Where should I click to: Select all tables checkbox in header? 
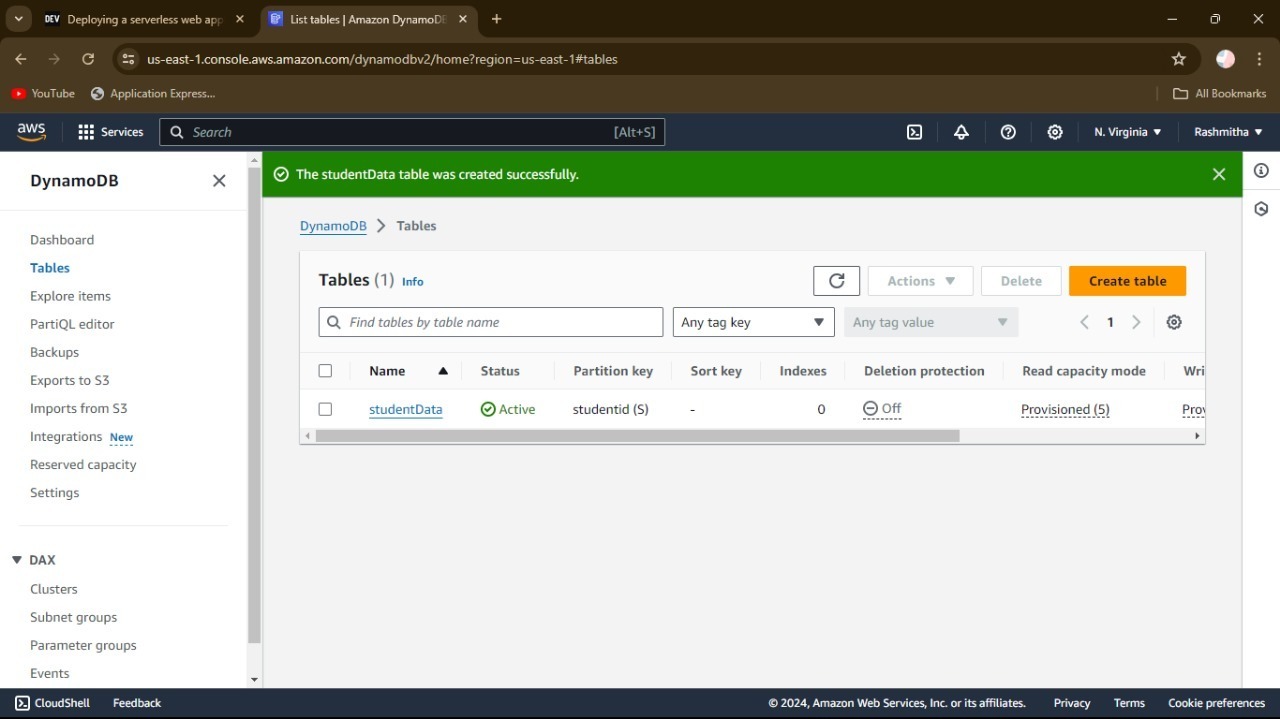[325, 371]
